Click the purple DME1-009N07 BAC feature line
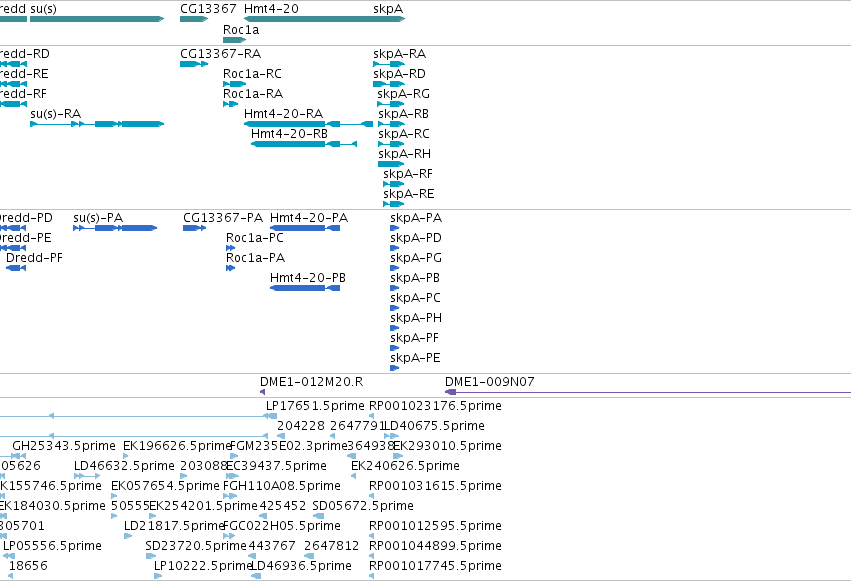Screen dimensions: 851x581 [x=648, y=392]
